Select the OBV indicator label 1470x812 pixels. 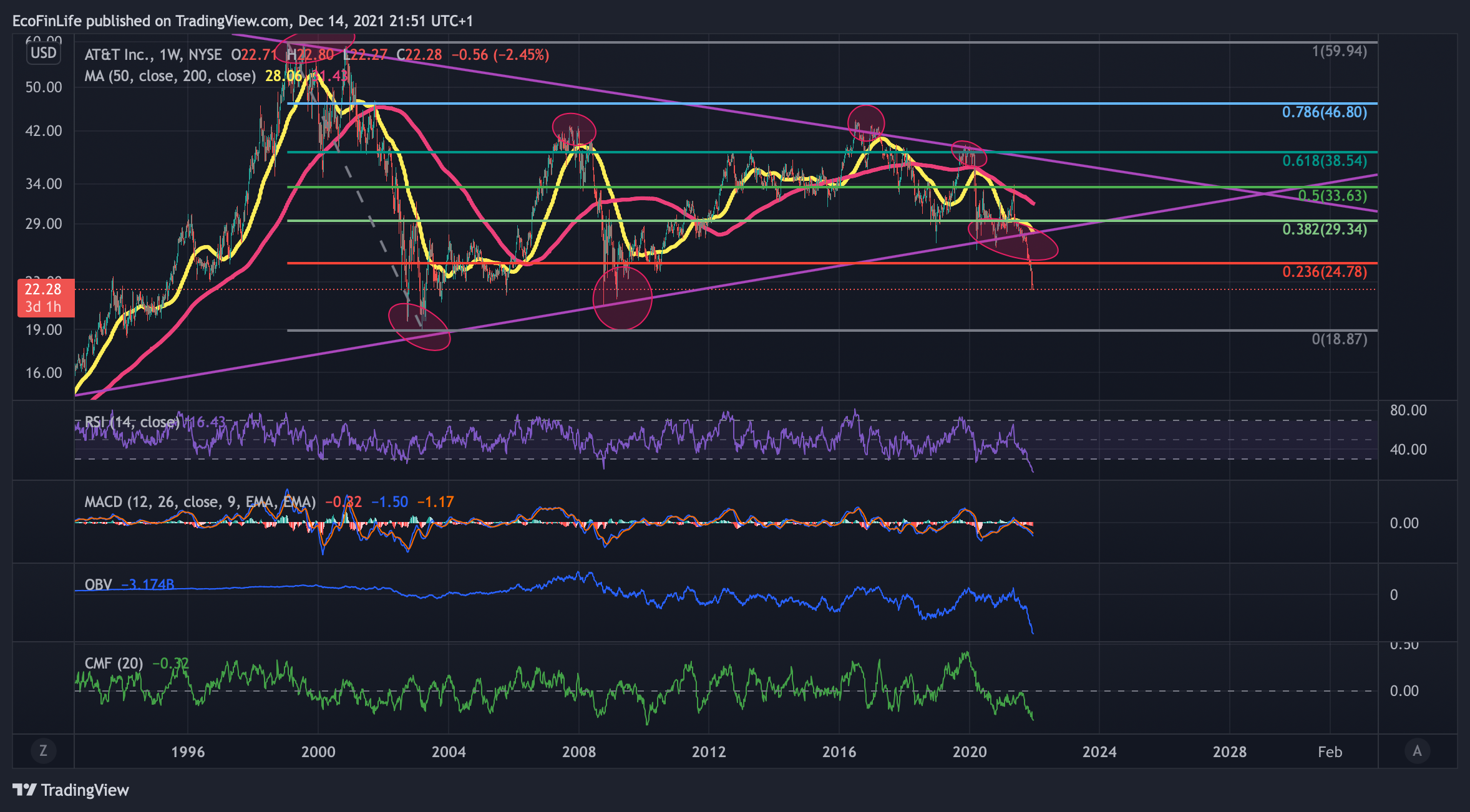pyautogui.click(x=98, y=584)
